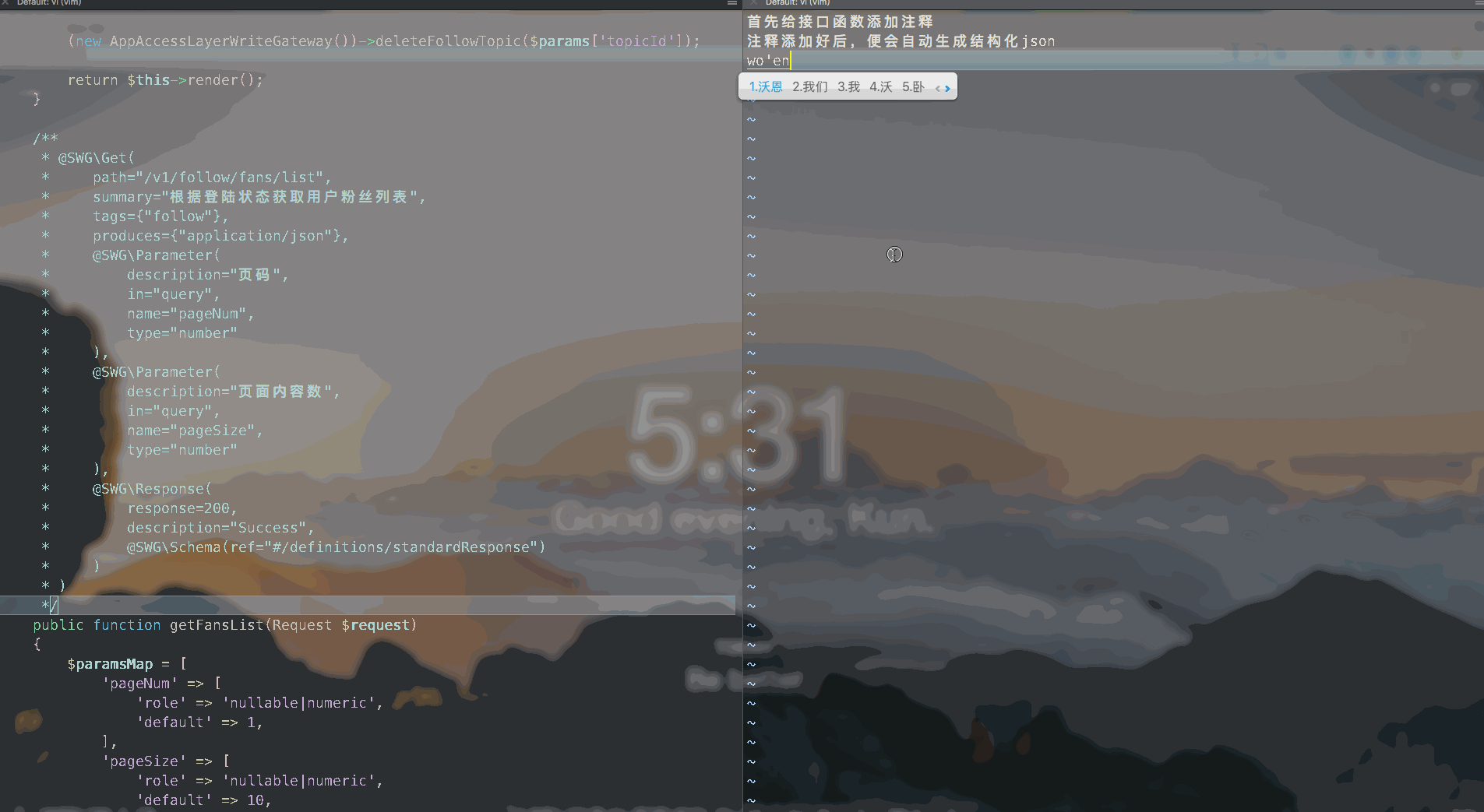Click 'public function getFansList' line
This screenshot has width=1484, height=812.
[x=224, y=625]
